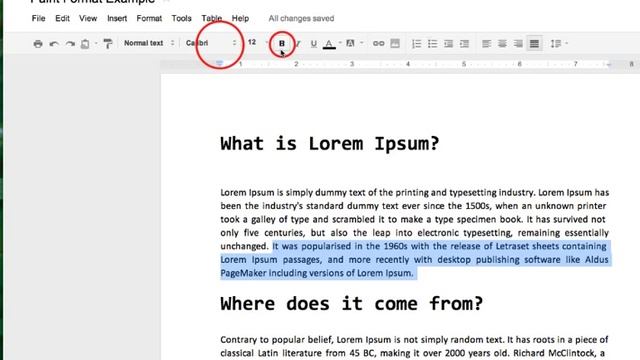Click the insert comment icon
The height and width of the screenshot is (360, 640).
click(395, 43)
